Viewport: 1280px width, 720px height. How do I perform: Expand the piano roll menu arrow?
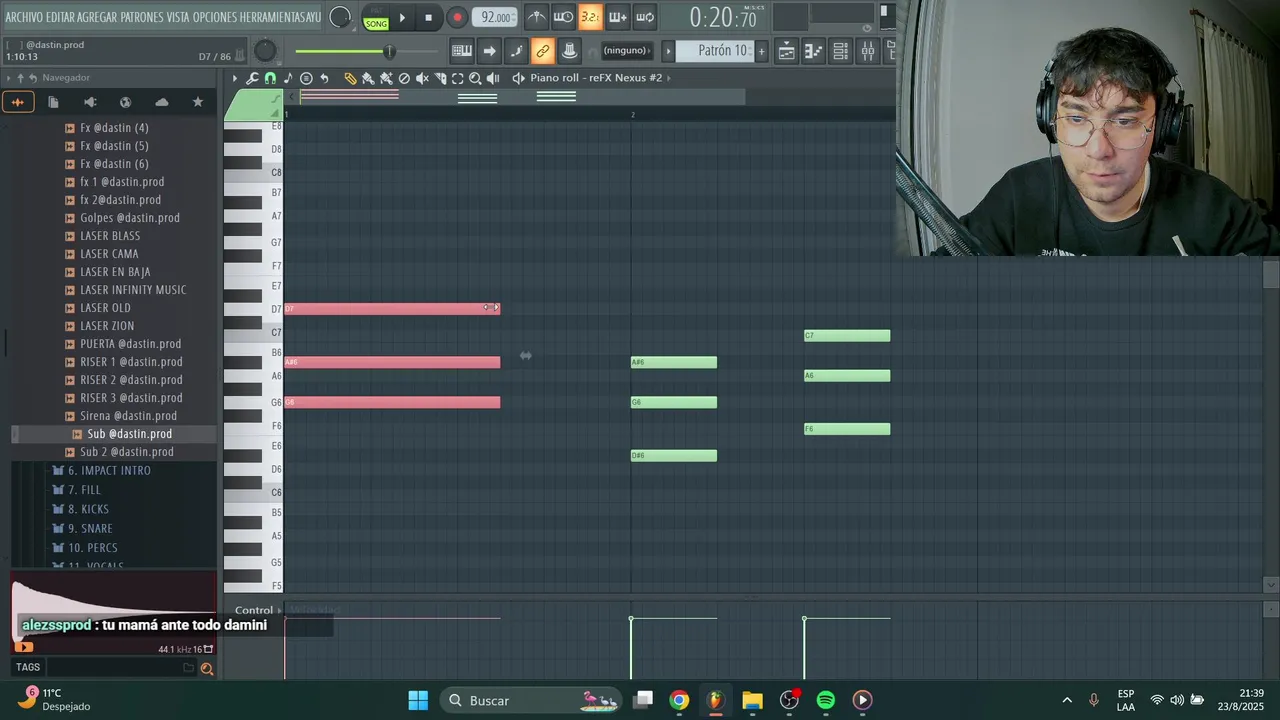[x=235, y=78]
